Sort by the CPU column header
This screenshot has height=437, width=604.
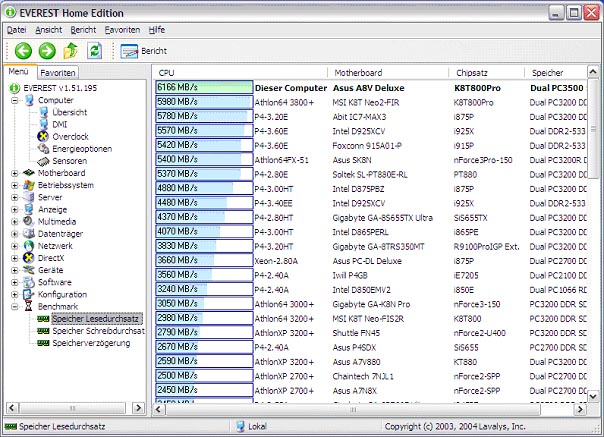pos(241,73)
